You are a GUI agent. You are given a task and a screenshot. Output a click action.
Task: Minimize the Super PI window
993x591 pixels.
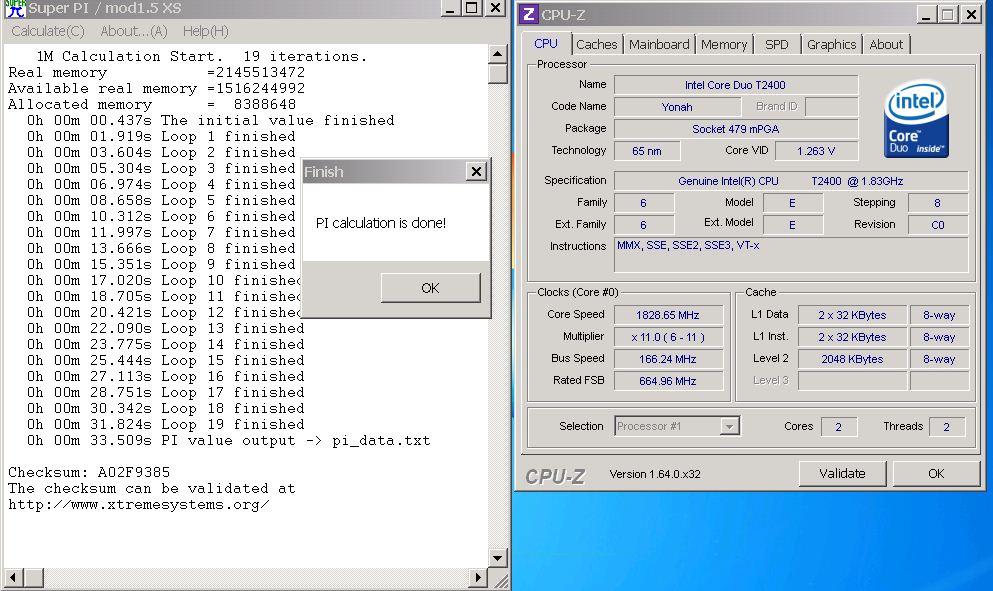(450, 8)
